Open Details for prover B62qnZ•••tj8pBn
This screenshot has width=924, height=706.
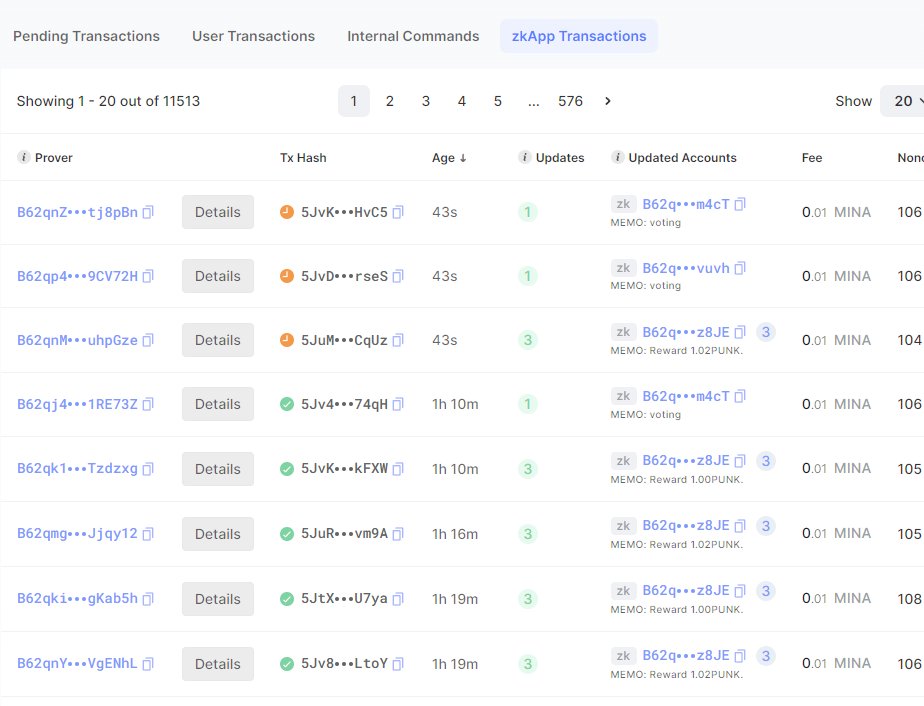(x=218, y=212)
